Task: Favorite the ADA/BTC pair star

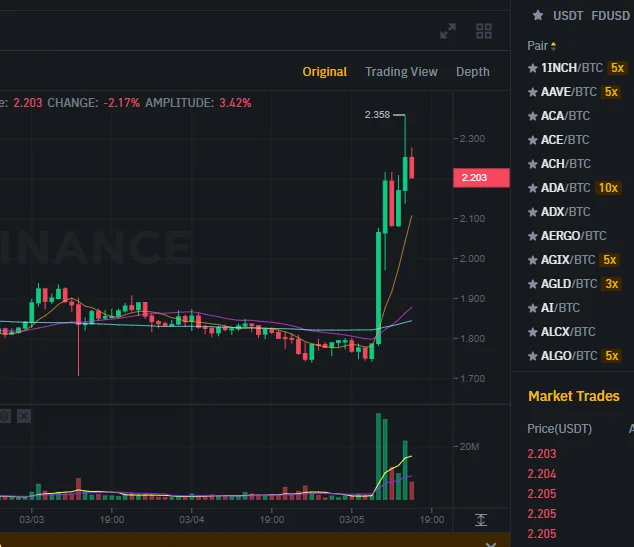Action: 533,188
